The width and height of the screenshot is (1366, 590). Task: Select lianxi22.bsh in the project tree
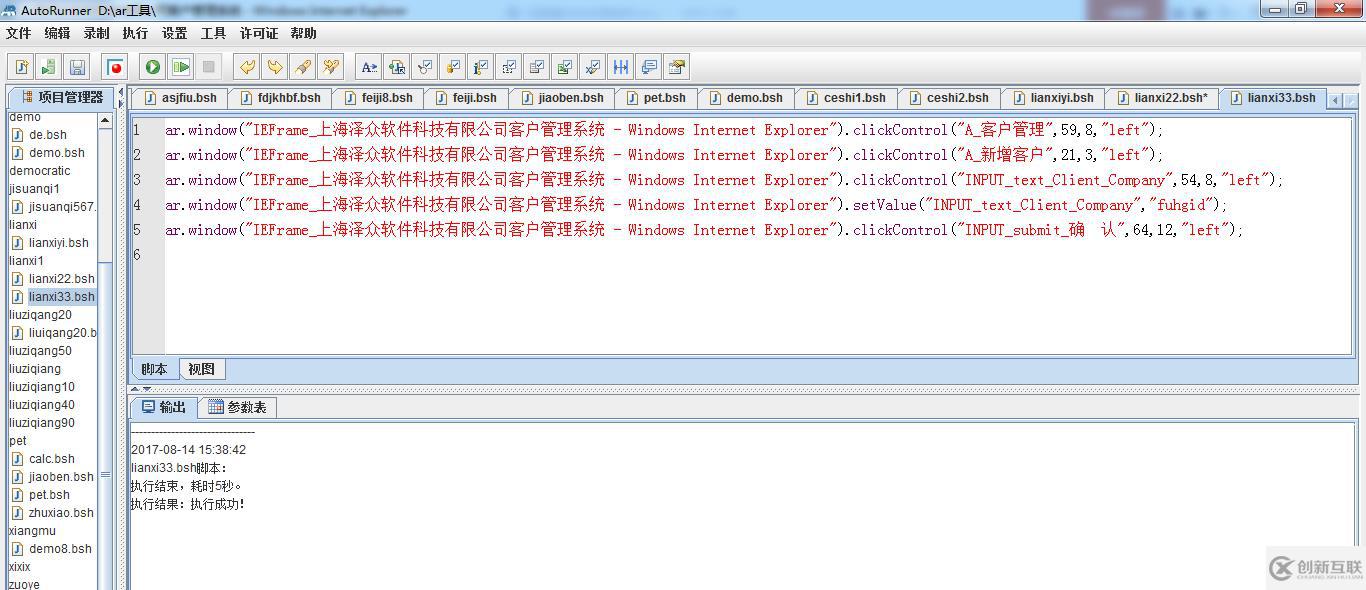(x=61, y=279)
